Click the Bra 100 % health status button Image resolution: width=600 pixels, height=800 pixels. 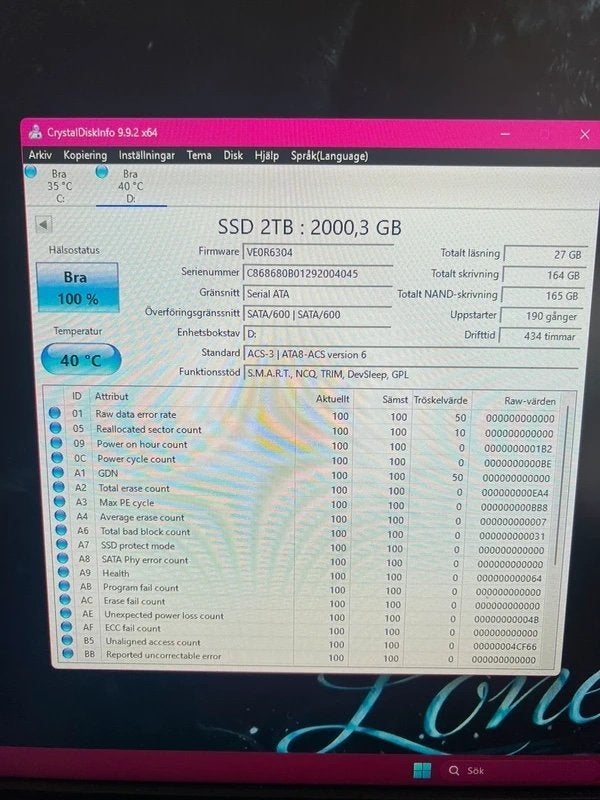pos(77,287)
